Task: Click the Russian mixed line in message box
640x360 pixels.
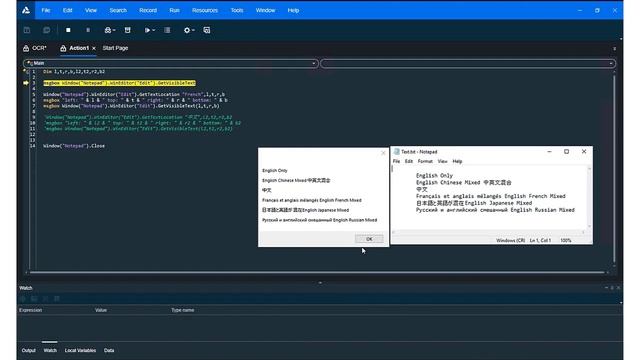Action: click(x=320, y=220)
